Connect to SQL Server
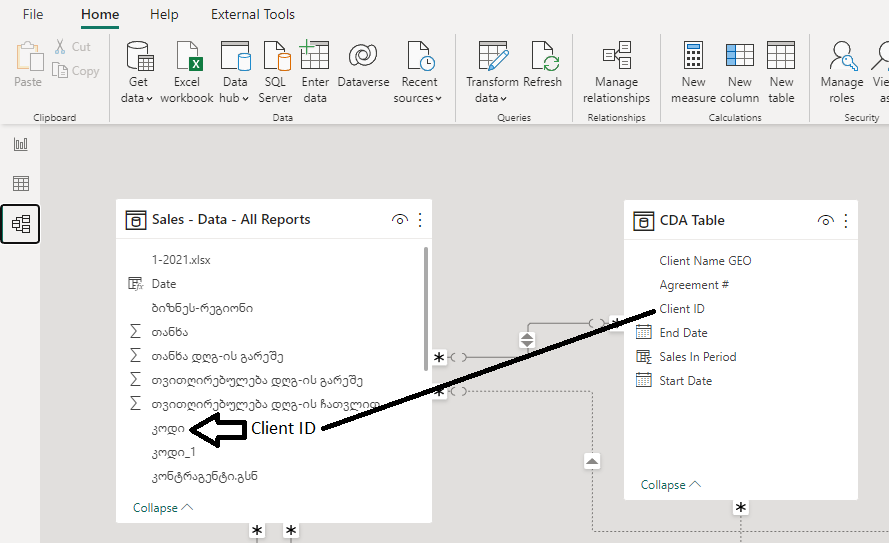This screenshot has width=889, height=543. pos(275,72)
